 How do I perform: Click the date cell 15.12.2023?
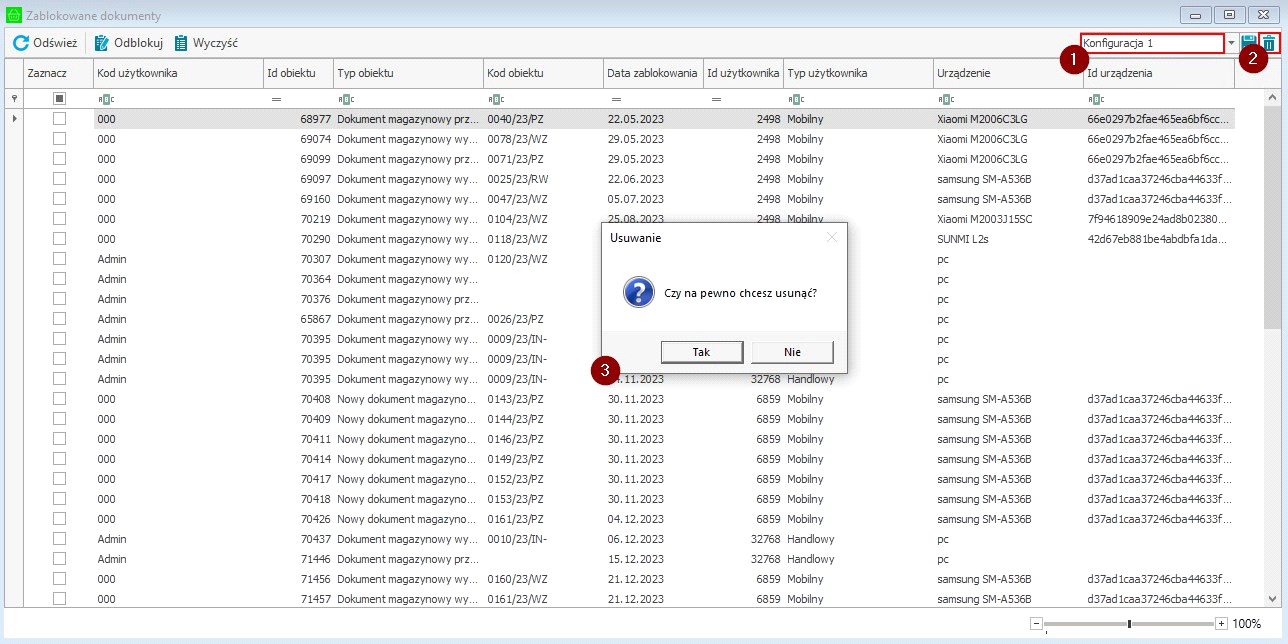click(653, 558)
